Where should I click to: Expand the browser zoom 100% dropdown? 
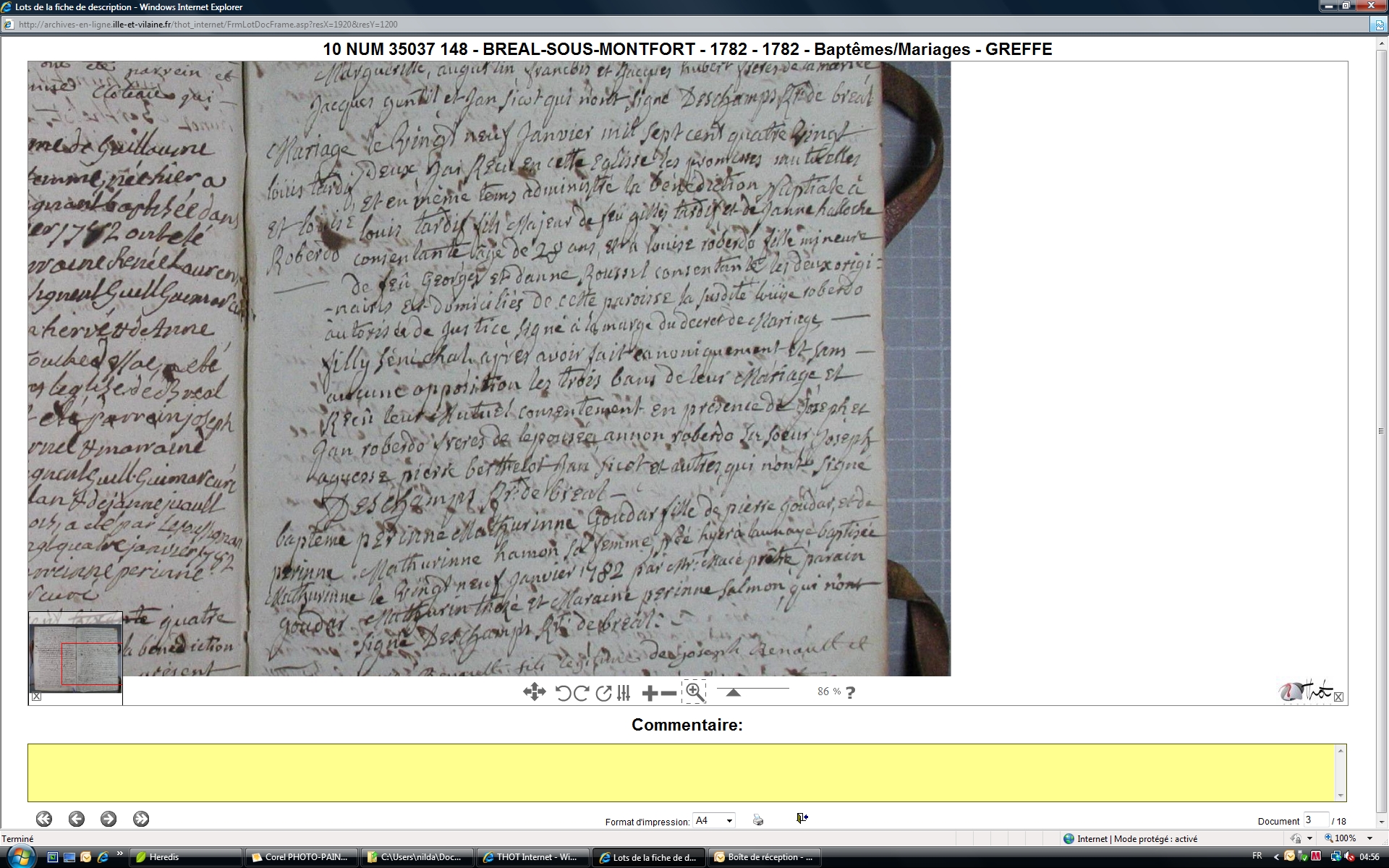click(x=1369, y=838)
